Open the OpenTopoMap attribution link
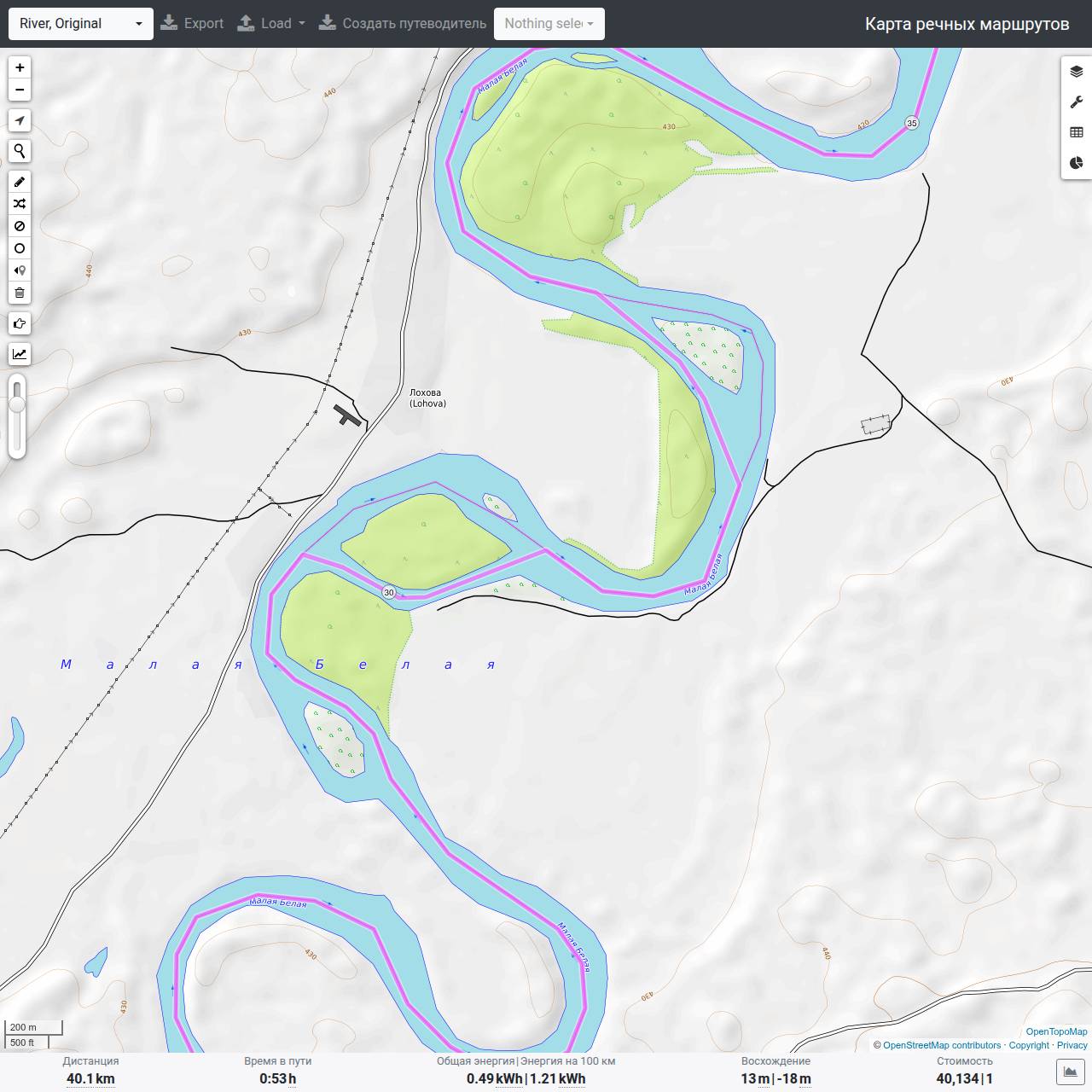This screenshot has height=1092, width=1092. point(1056,1031)
